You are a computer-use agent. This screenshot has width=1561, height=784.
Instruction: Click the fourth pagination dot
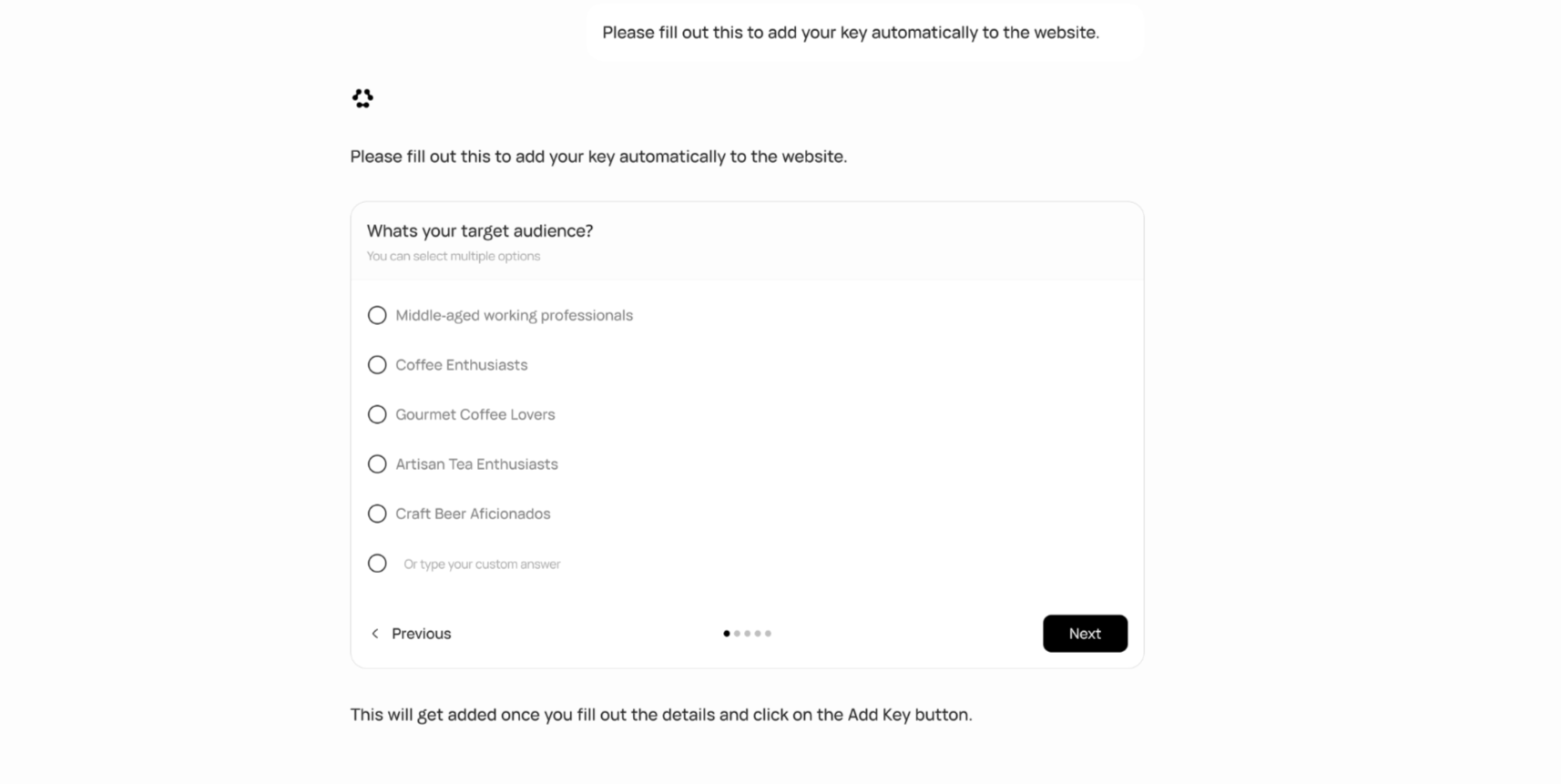click(x=759, y=633)
